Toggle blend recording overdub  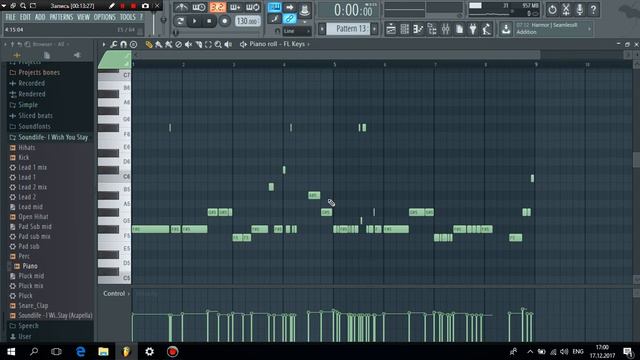(x=235, y=7)
